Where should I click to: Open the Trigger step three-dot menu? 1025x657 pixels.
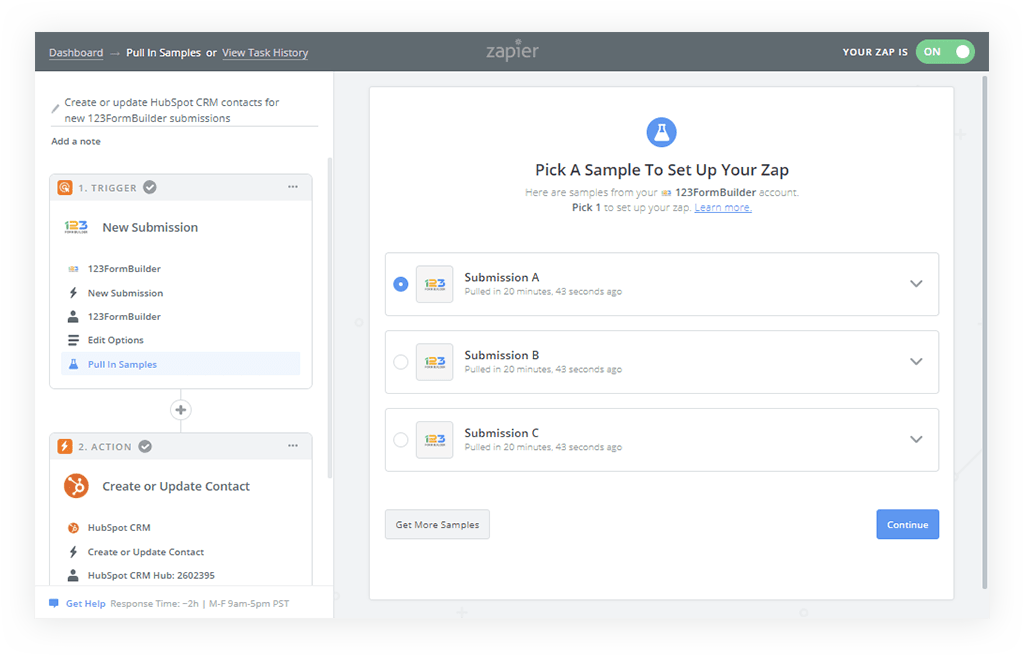293,187
